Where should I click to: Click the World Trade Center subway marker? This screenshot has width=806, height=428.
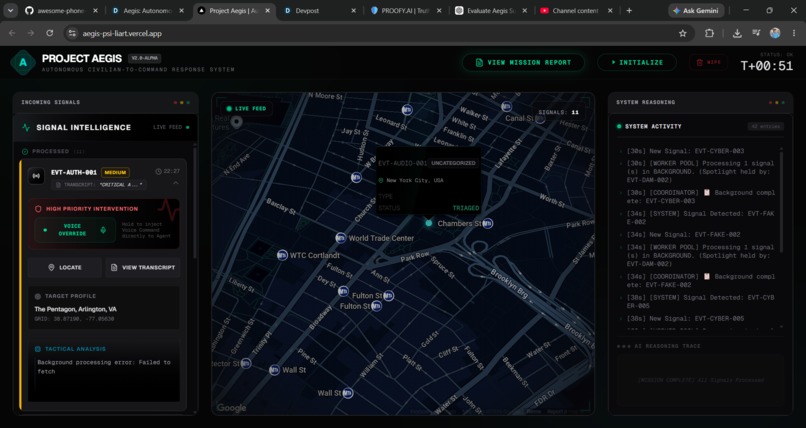(x=340, y=238)
